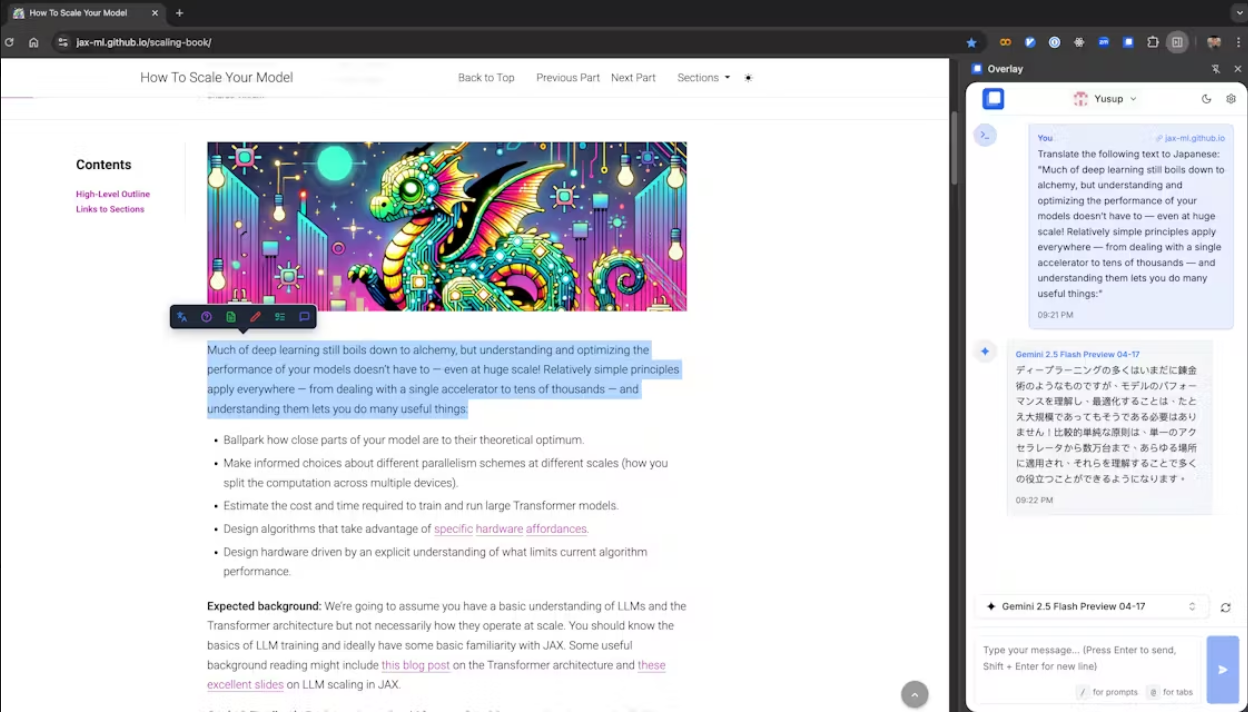Click the @ for tabs hint
The width and height of the screenshot is (1248, 712).
click(x=1170, y=692)
